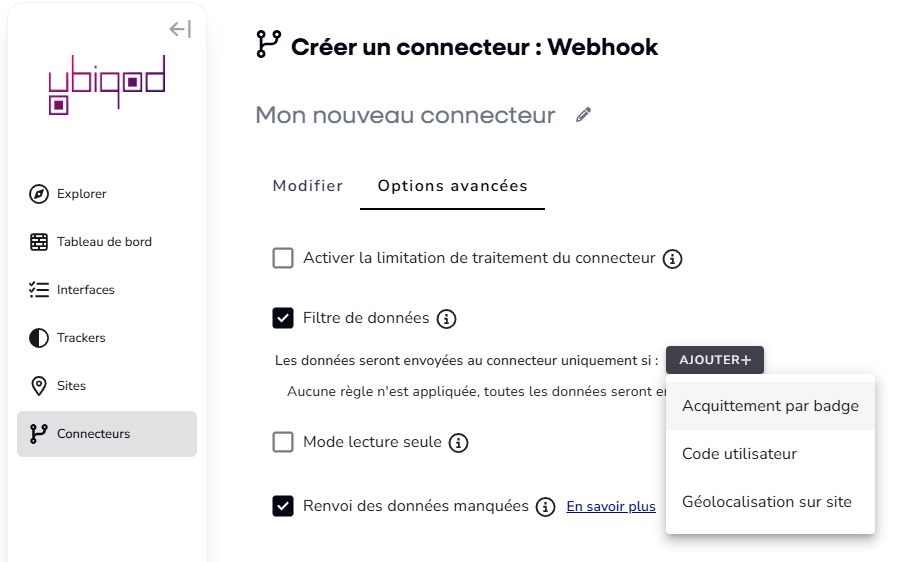Click the pencil icon to rename connector
Image resolution: width=907 pixels, height=562 pixels.
pos(583,114)
